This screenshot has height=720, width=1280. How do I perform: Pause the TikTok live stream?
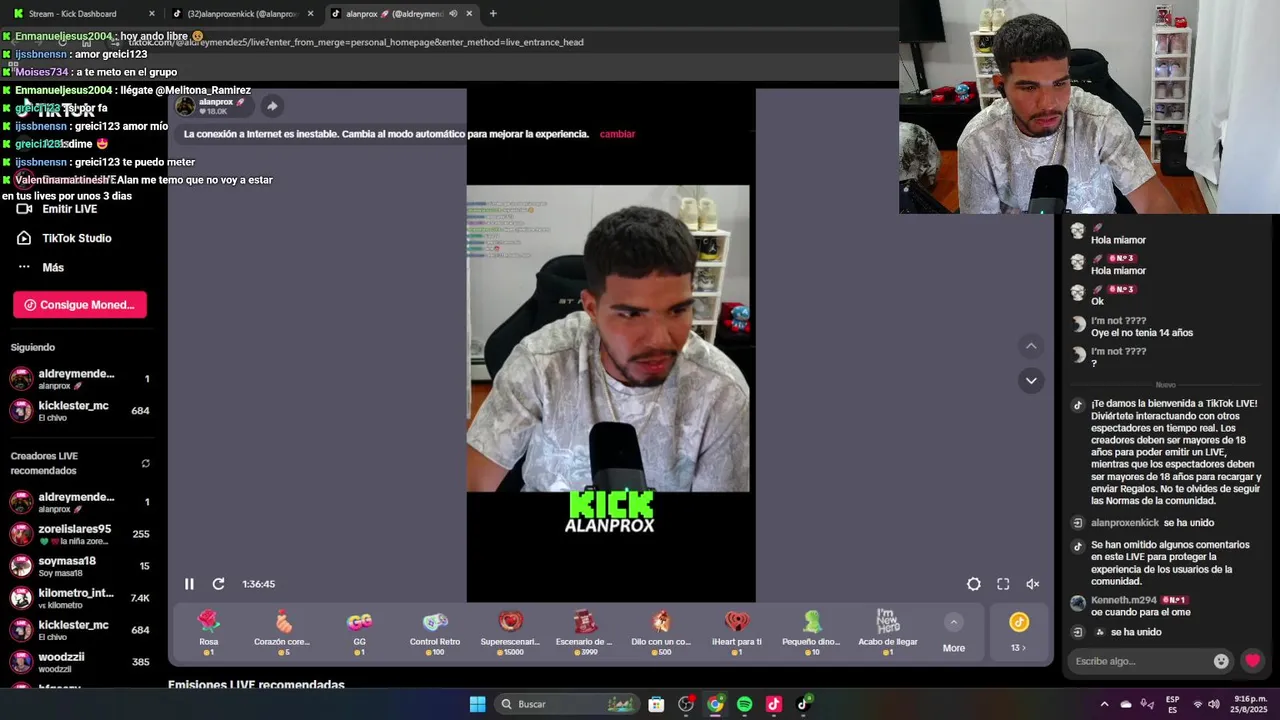tap(189, 584)
